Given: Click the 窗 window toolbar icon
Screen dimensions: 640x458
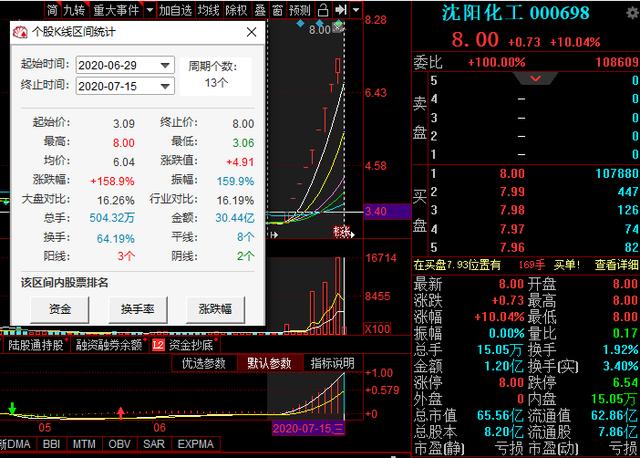Looking at the screenshot, I should coord(277,10).
